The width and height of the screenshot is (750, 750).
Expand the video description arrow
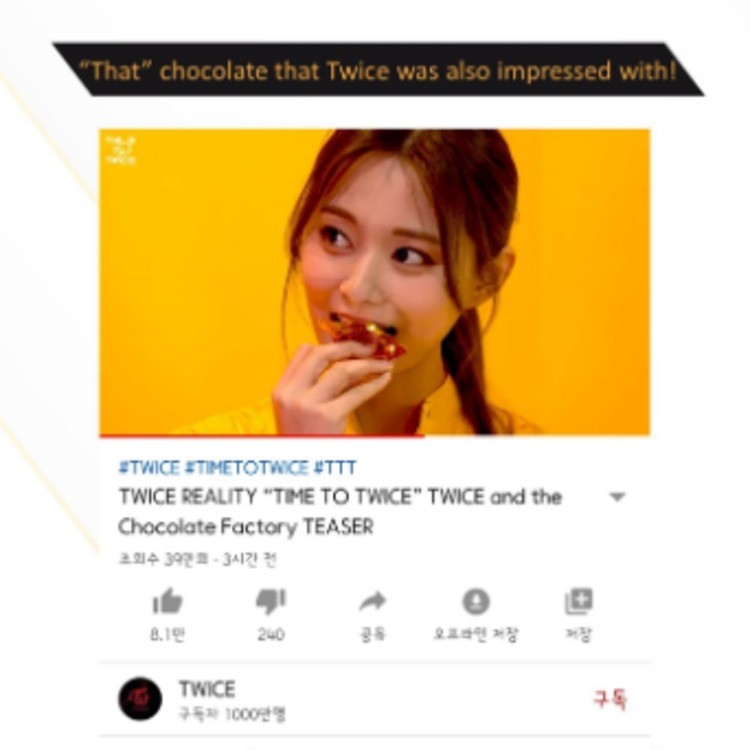point(617,497)
